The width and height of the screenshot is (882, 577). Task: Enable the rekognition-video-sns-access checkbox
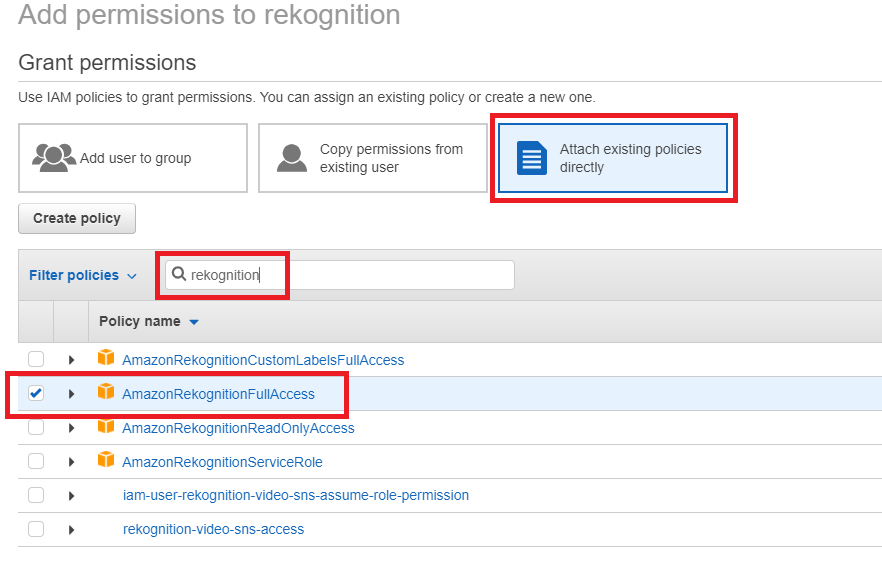click(36, 529)
